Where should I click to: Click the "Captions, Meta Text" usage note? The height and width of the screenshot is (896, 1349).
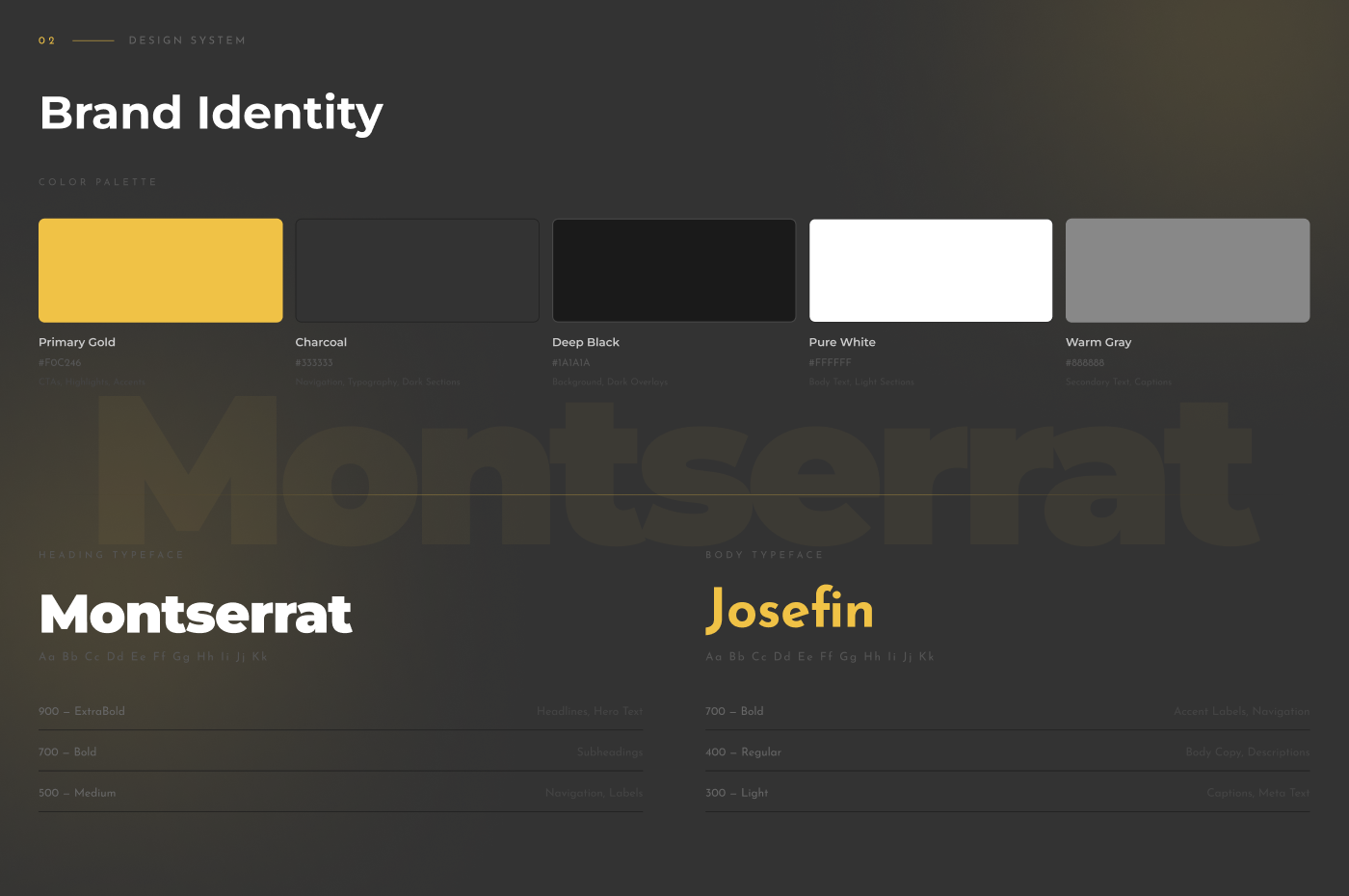[1258, 793]
